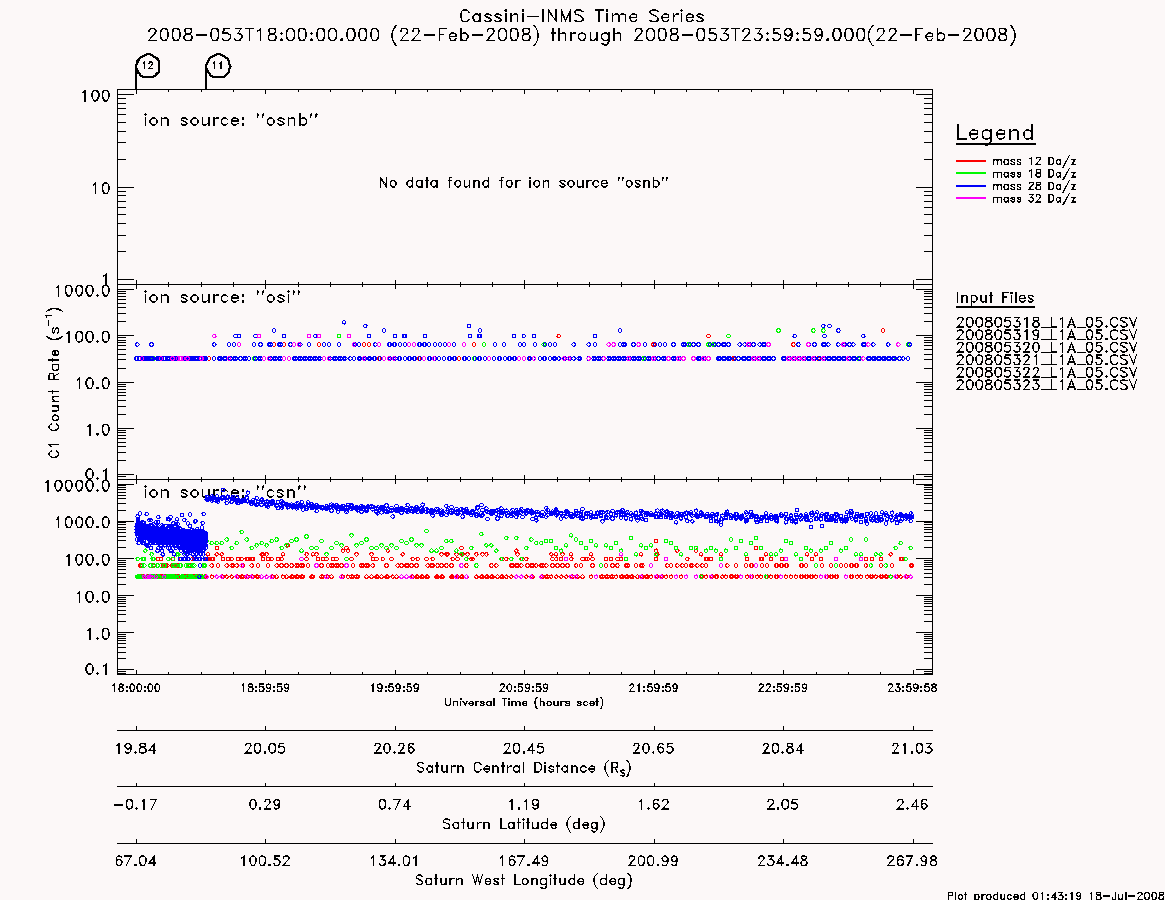The width and height of the screenshot is (1165, 900).
Task: Click the blue mass 28 Da/z legend line
Action: click(x=970, y=187)
